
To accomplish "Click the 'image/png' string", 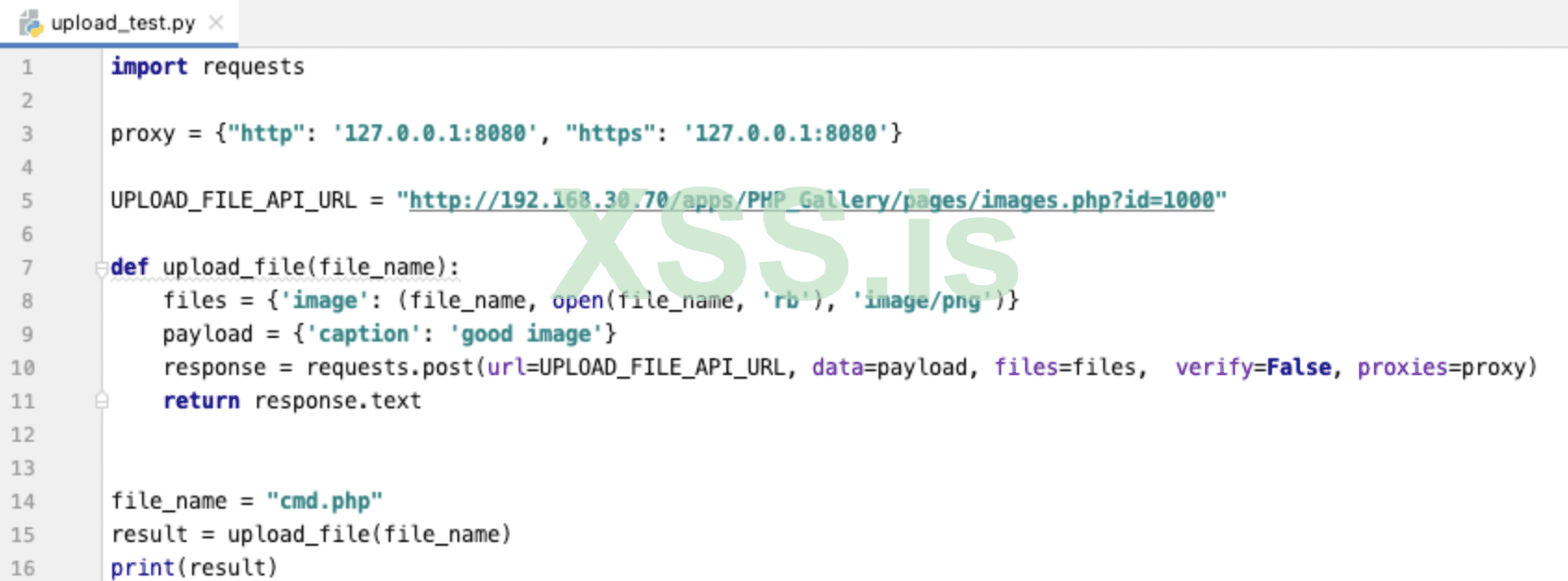I will (922, 301).
